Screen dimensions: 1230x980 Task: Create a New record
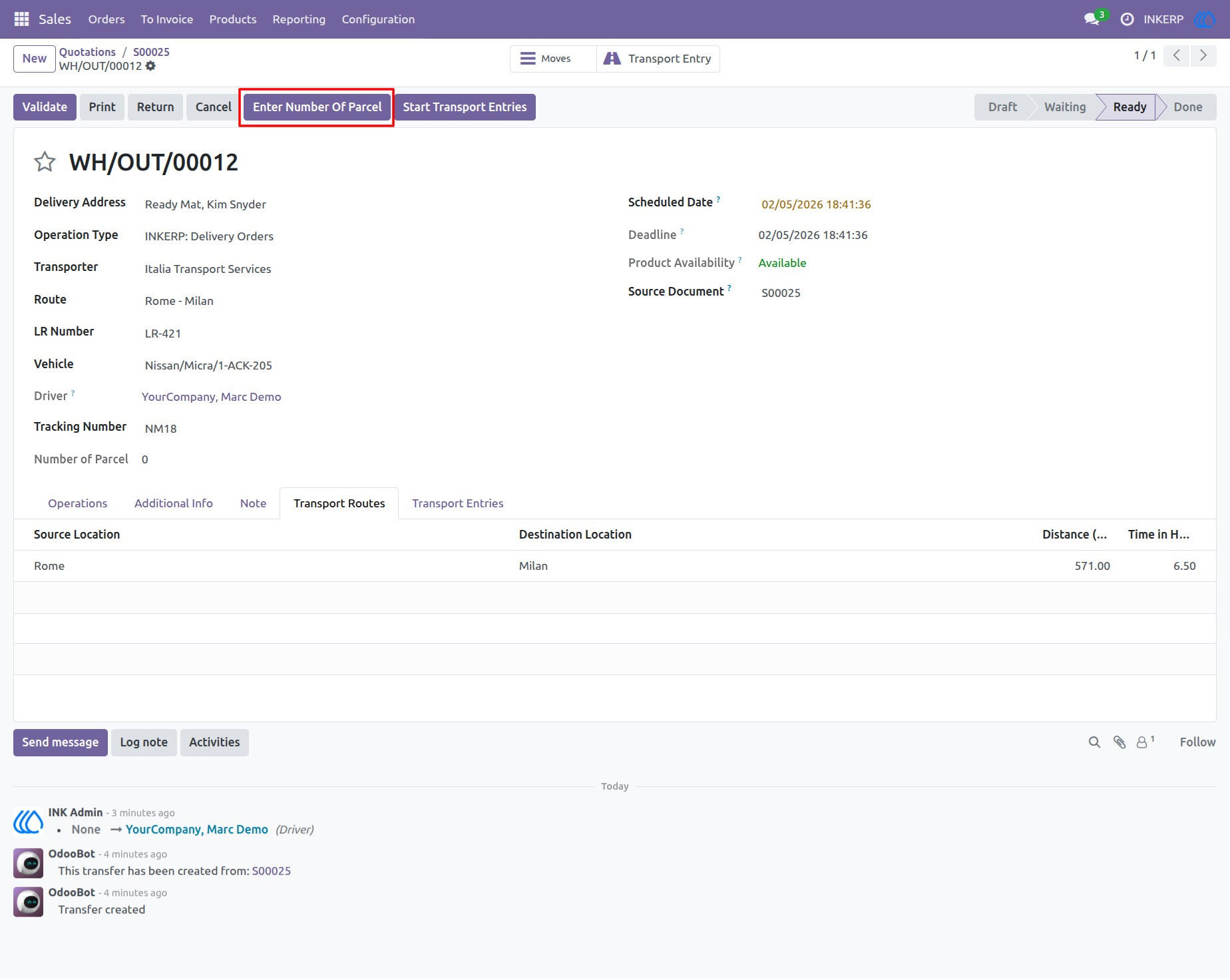(35, 59)
